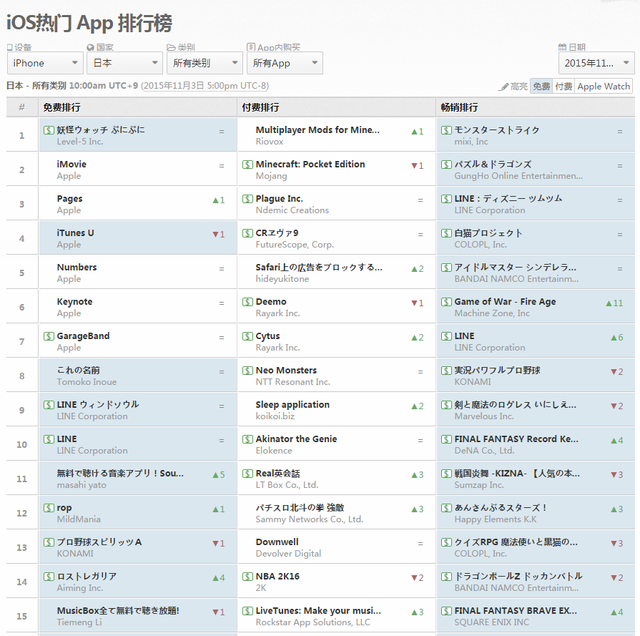
Task: Open Keynote app link
Action: tap(75, 302)
